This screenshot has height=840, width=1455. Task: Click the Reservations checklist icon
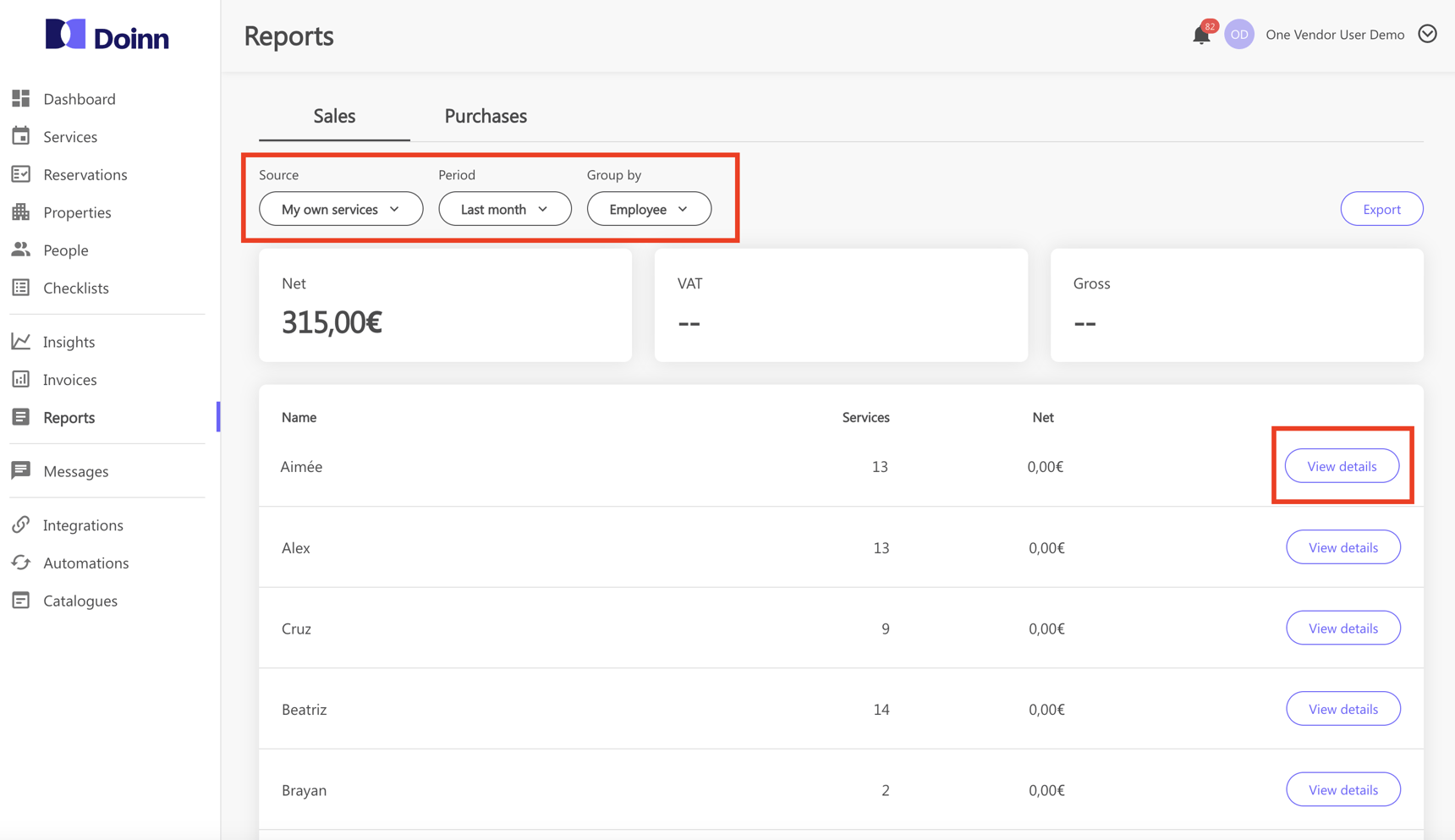click(21, 174)
